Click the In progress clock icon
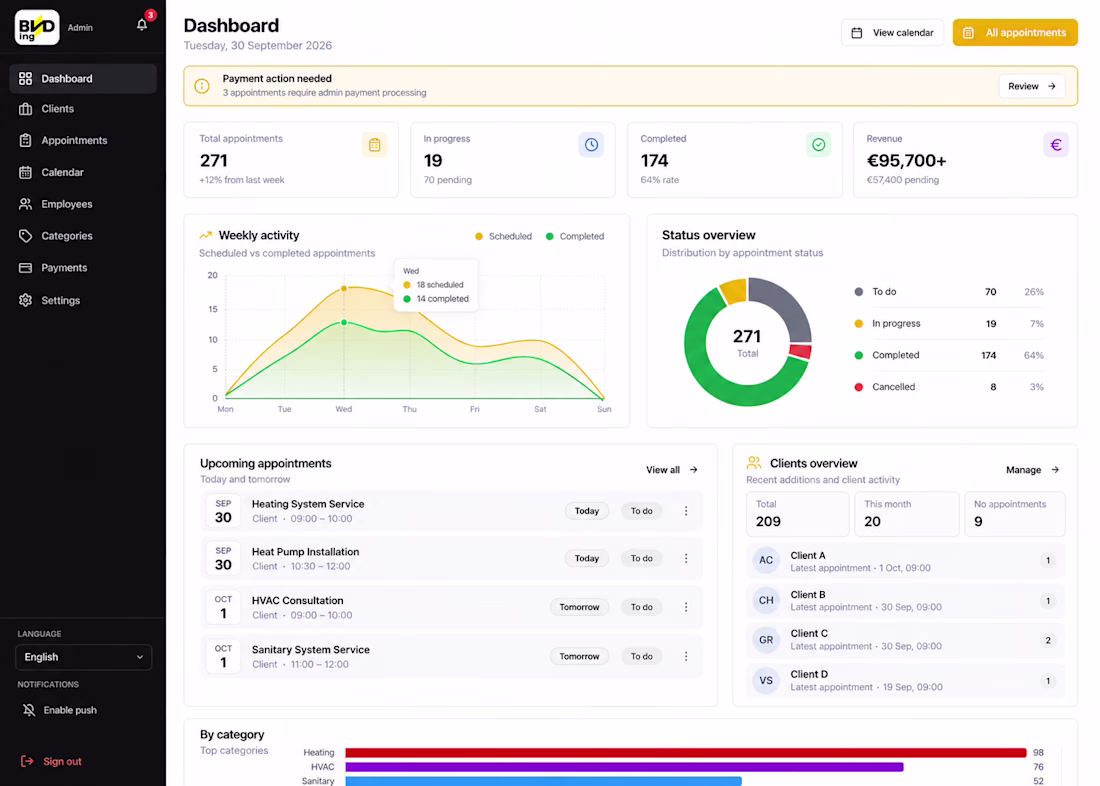 (x=591, y=145)
